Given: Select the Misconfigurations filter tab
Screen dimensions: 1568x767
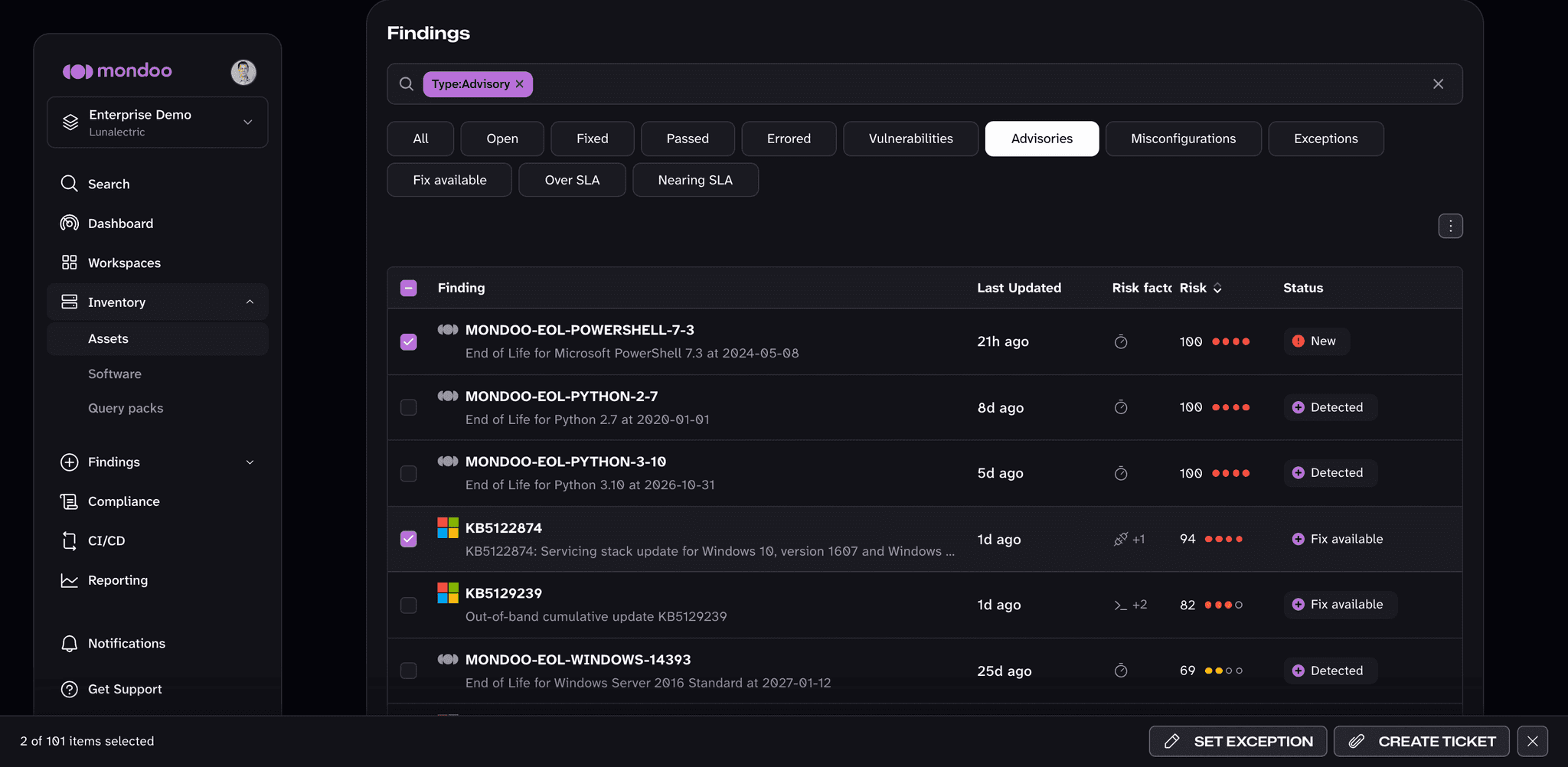Looking at the screenshot, I should 1184,139.
